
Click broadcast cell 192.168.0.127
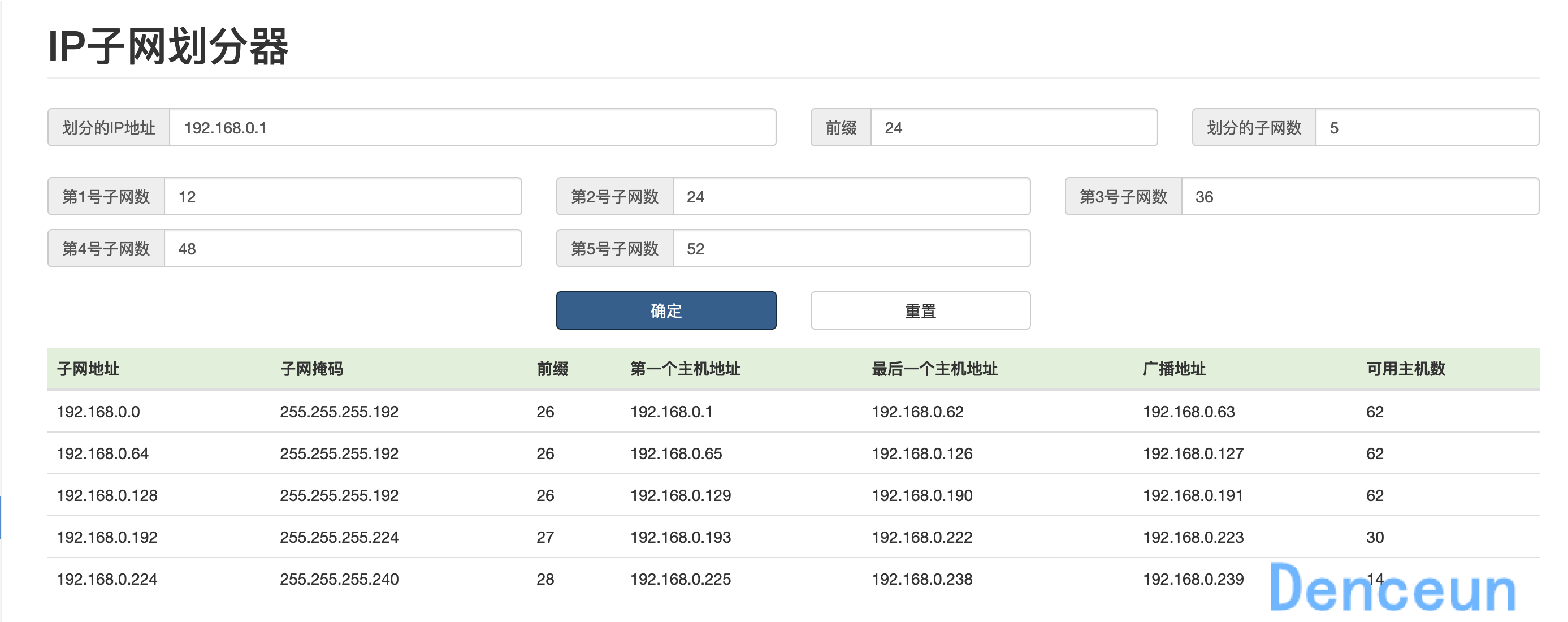(x=1193, y=454)
